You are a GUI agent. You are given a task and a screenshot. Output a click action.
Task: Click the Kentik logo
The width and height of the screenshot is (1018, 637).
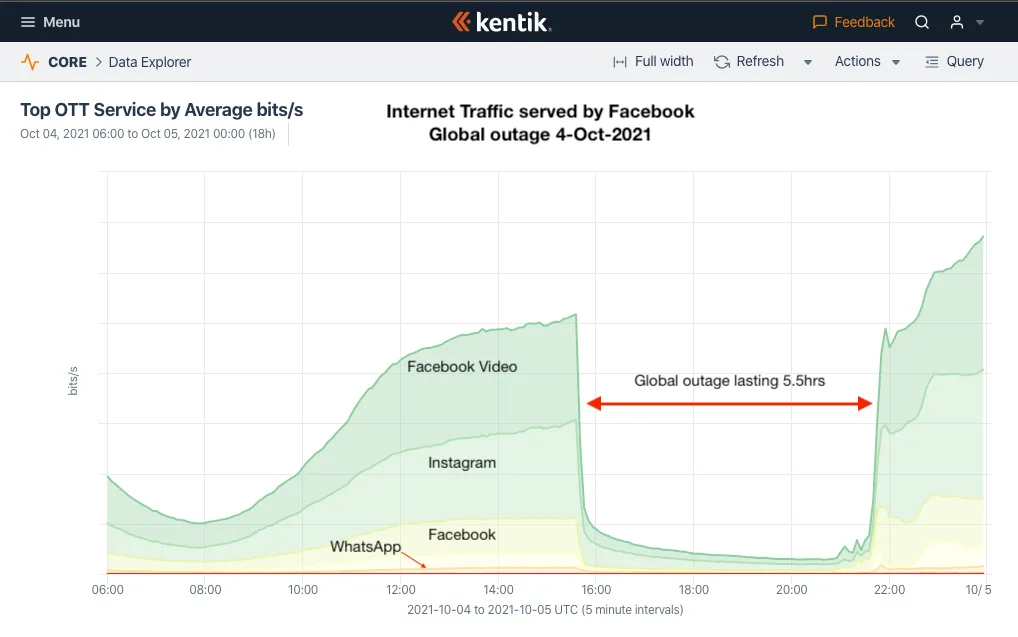502,22
